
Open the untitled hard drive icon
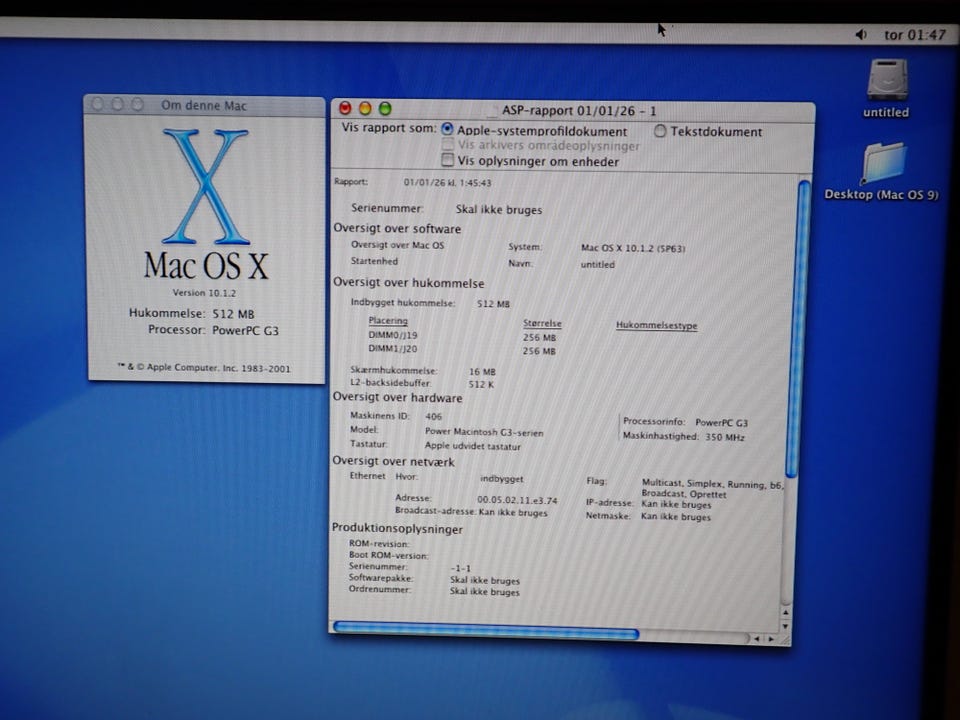887,79
